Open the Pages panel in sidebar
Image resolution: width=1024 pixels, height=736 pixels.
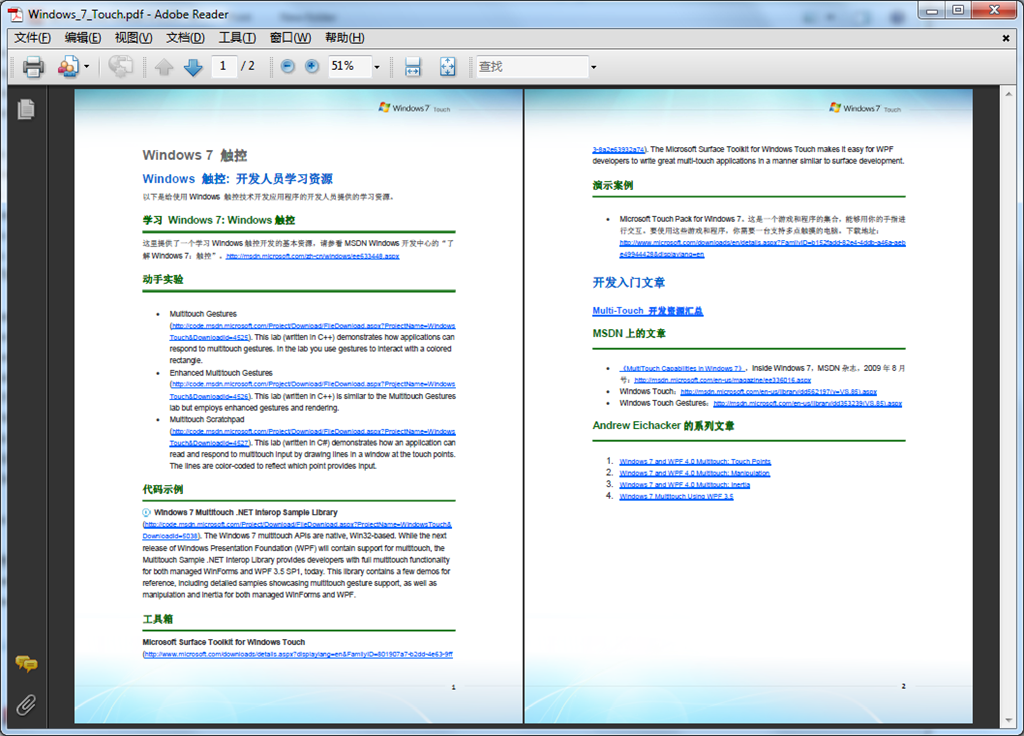point(26,110)
